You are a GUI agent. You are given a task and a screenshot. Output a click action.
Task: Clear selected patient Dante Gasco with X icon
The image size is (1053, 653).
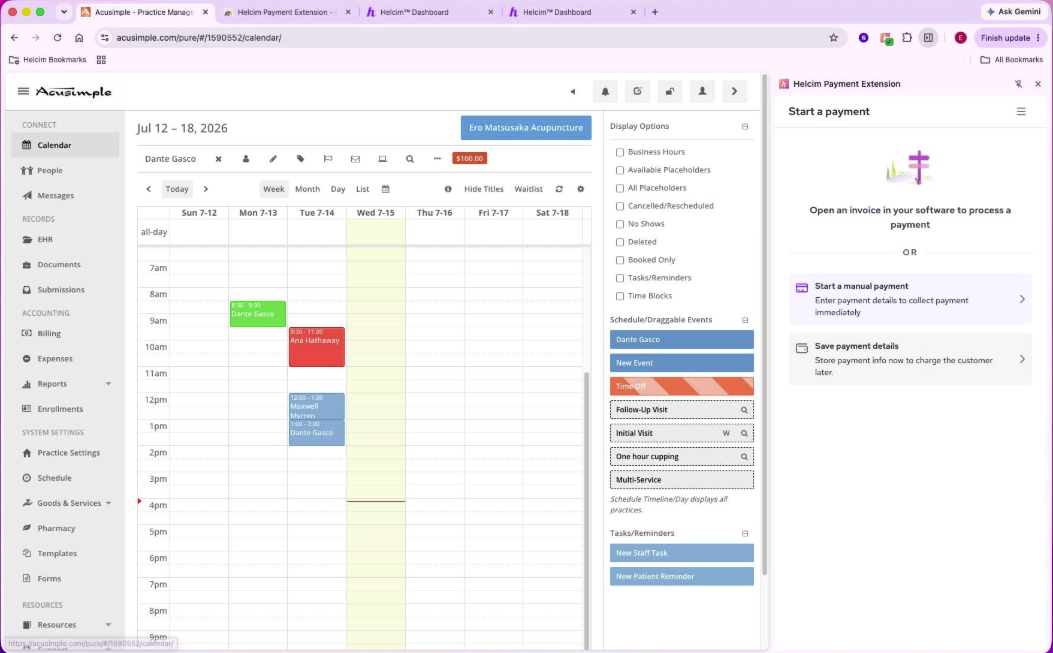pos(218,159)
